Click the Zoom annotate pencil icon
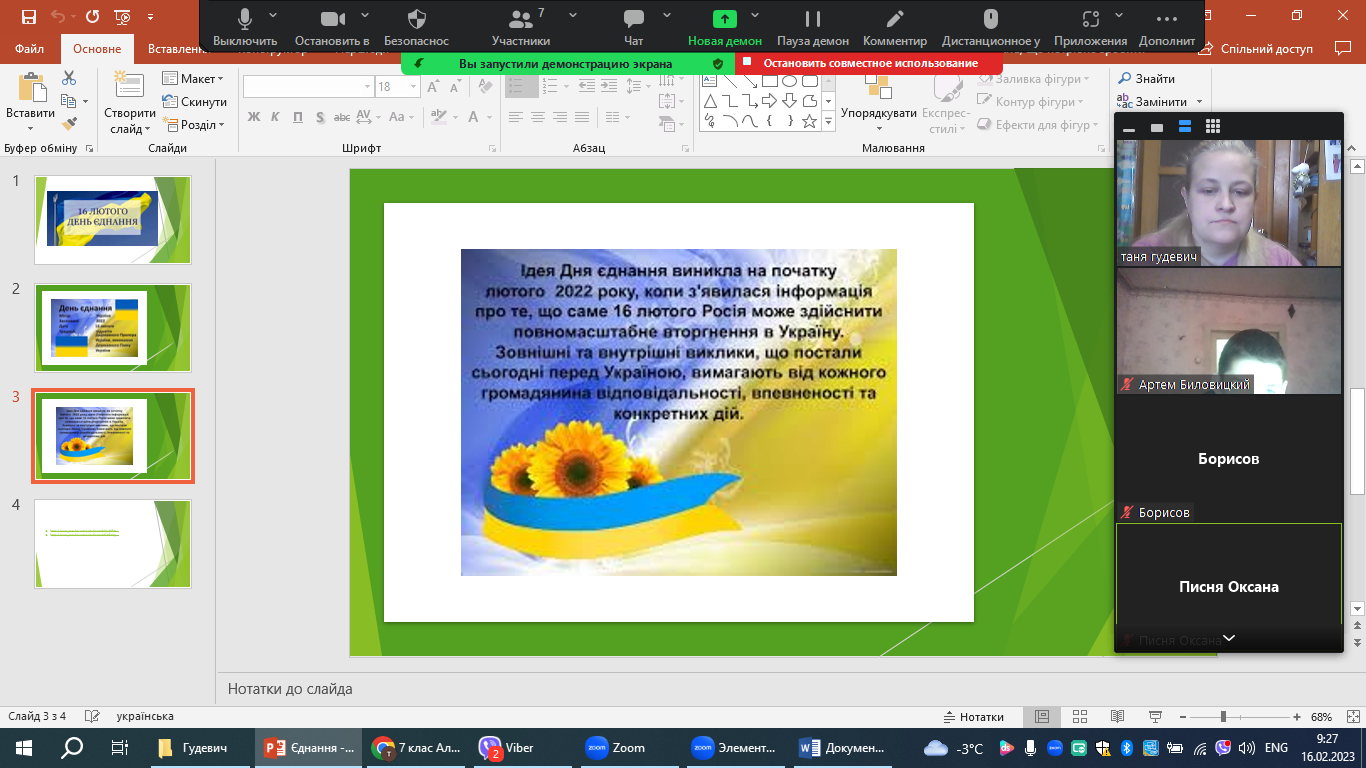Image resolution: width=1366 pixels, height=768 pixels. pos(895,19)
